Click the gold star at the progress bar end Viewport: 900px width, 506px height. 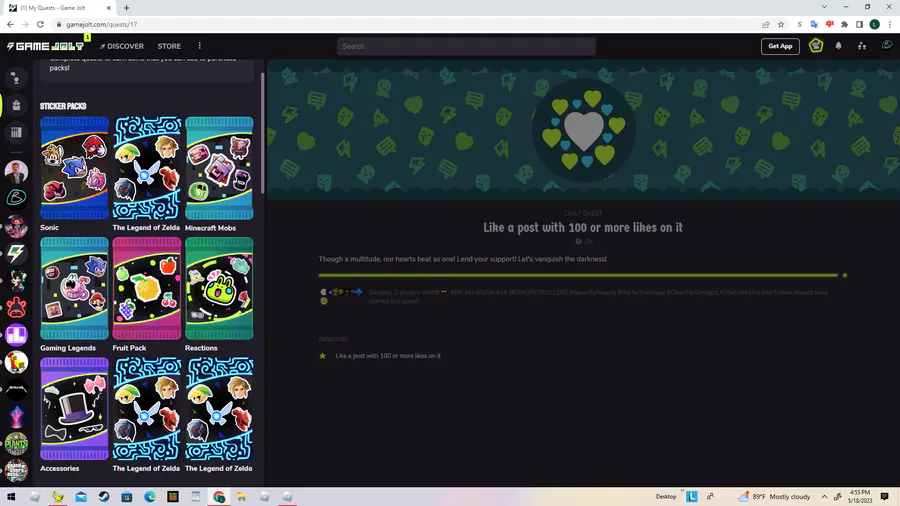(845, 275)
